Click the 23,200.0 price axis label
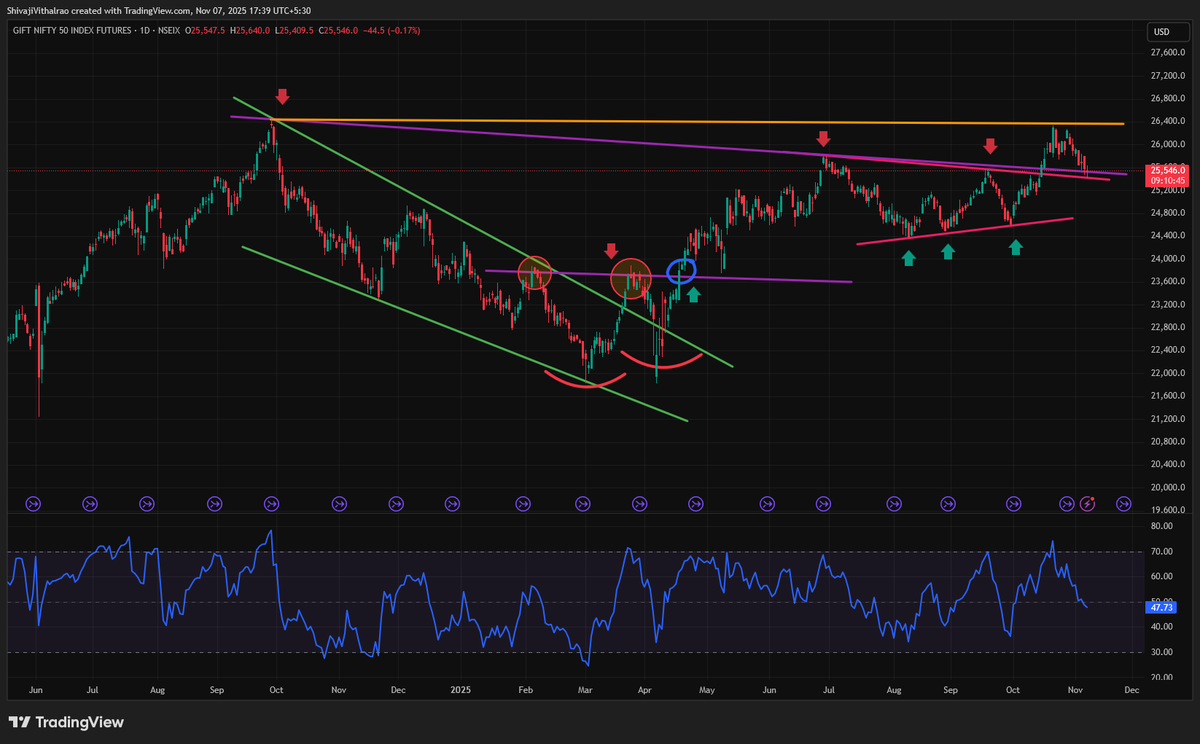Image resolution: width=1200 pixels, height=744 pixels. pos(1167,305)
